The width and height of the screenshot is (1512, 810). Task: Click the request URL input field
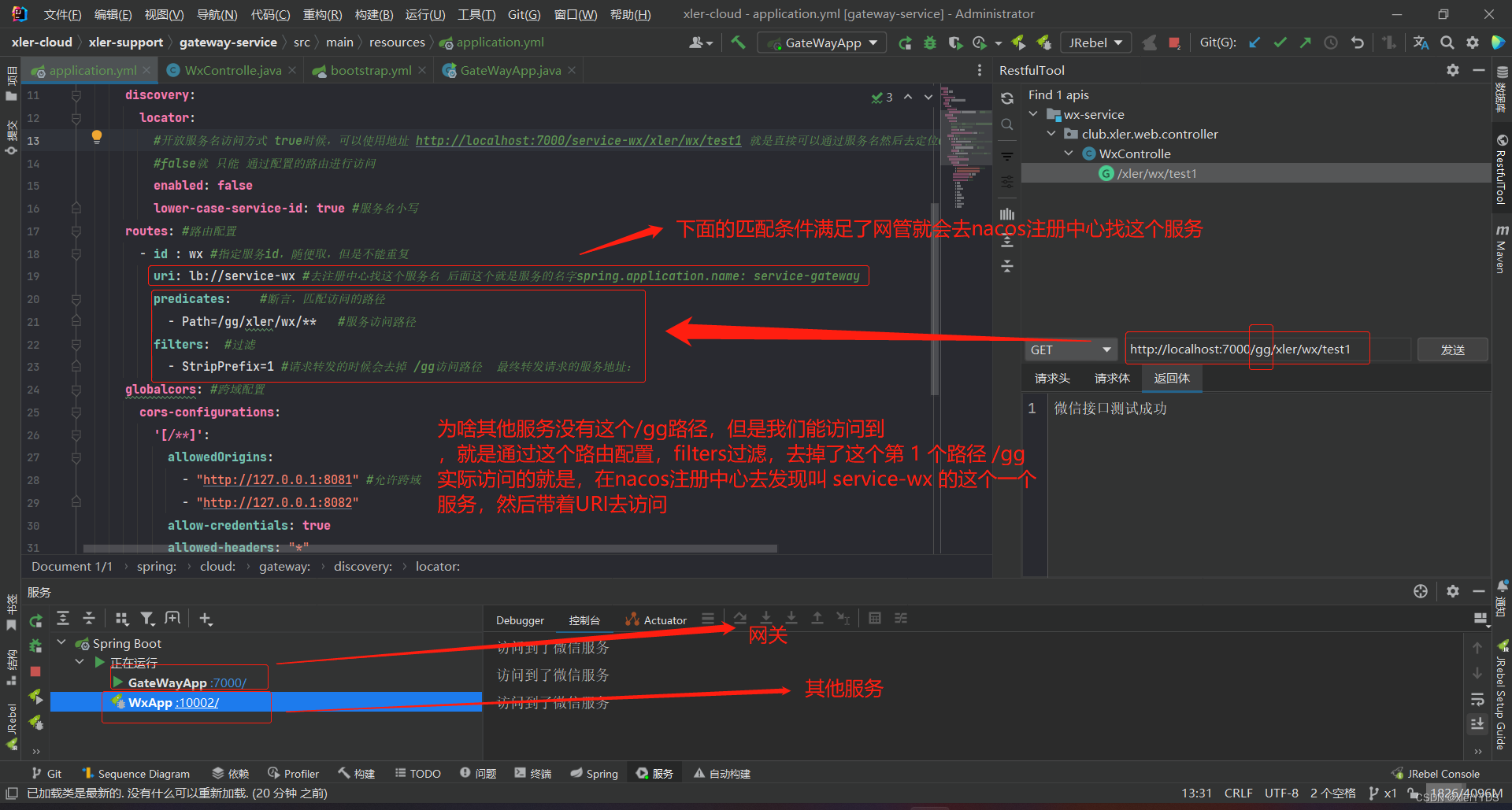pyautogui.click(x=1266, y=350)
